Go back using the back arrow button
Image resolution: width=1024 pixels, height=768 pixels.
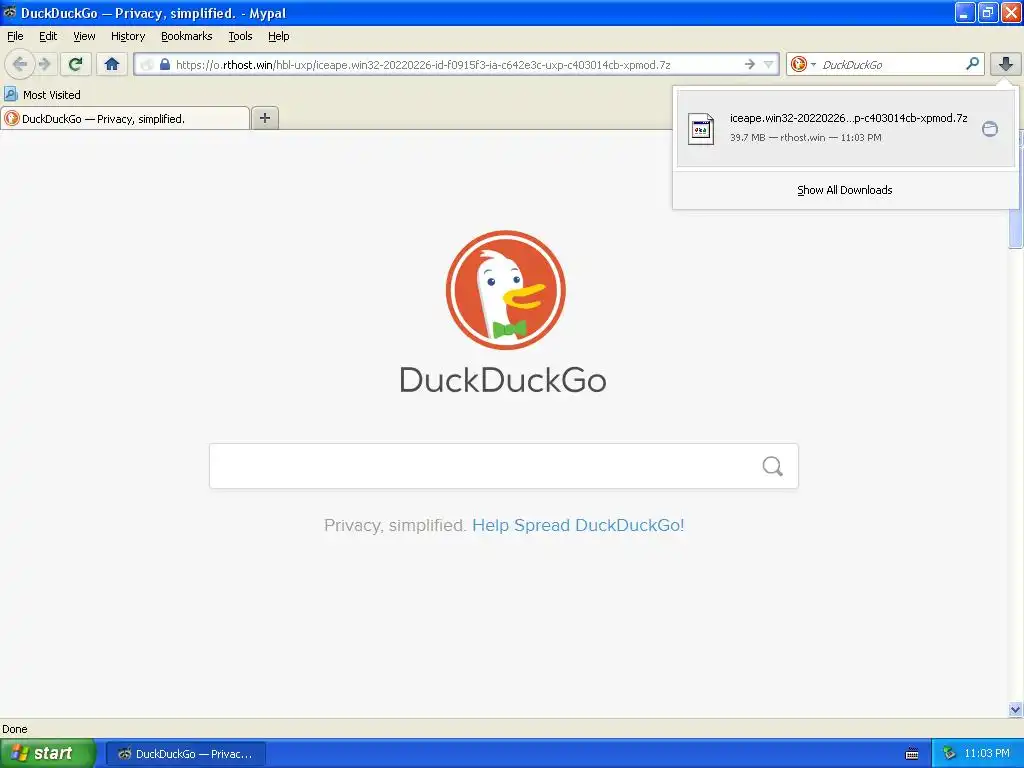click(x=20, y=64)
